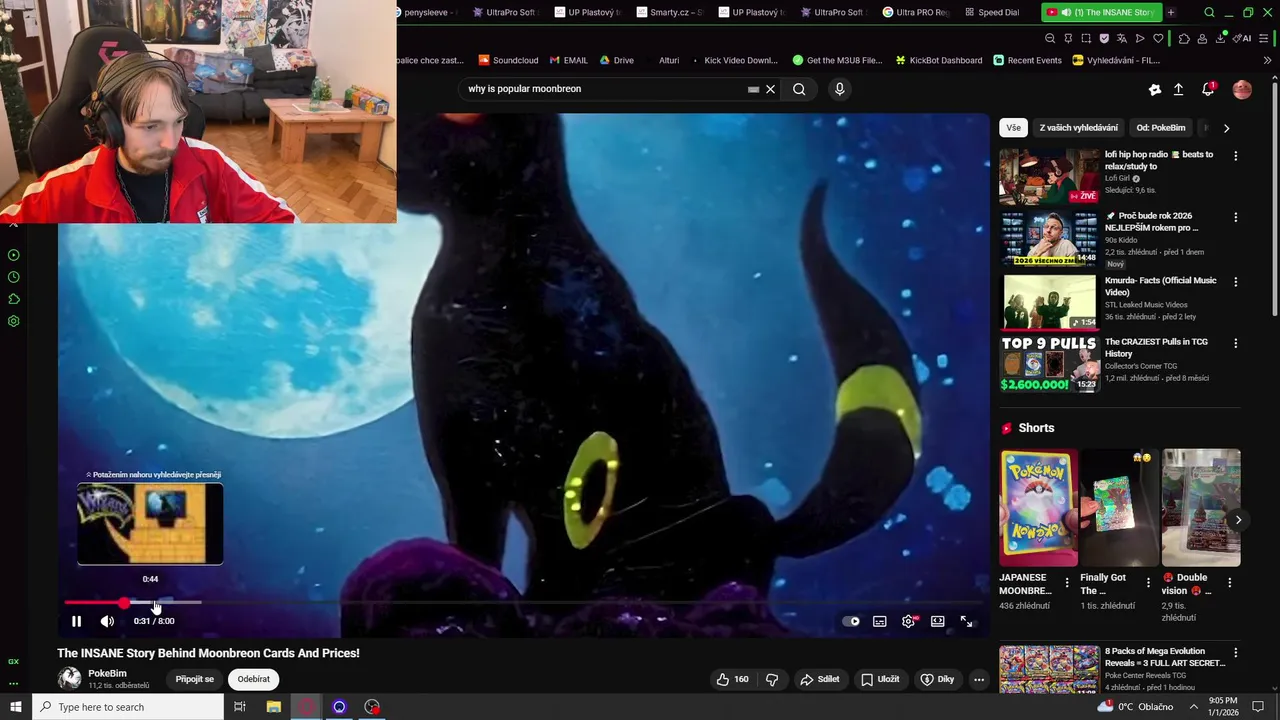Click the Díky thanks button

pos(937,679)
